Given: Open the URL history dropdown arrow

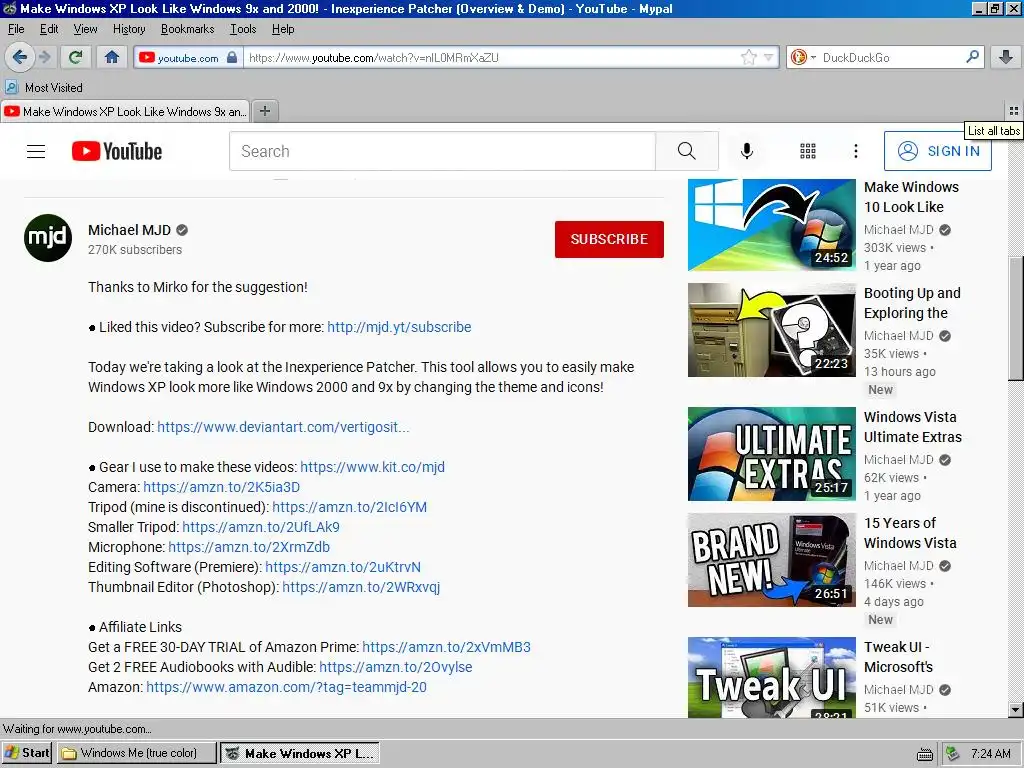Looking at the screenshot, I should click(769, 57).
